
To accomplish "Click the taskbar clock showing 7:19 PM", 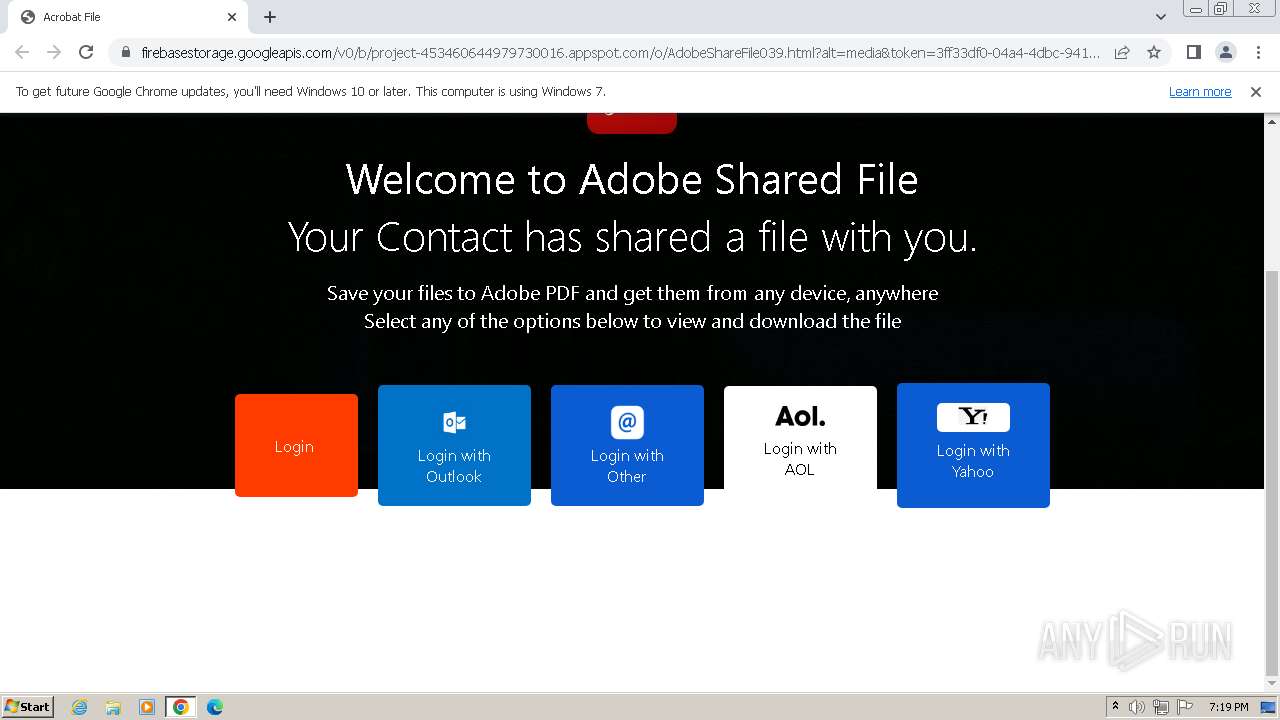I will (1228, 707).
